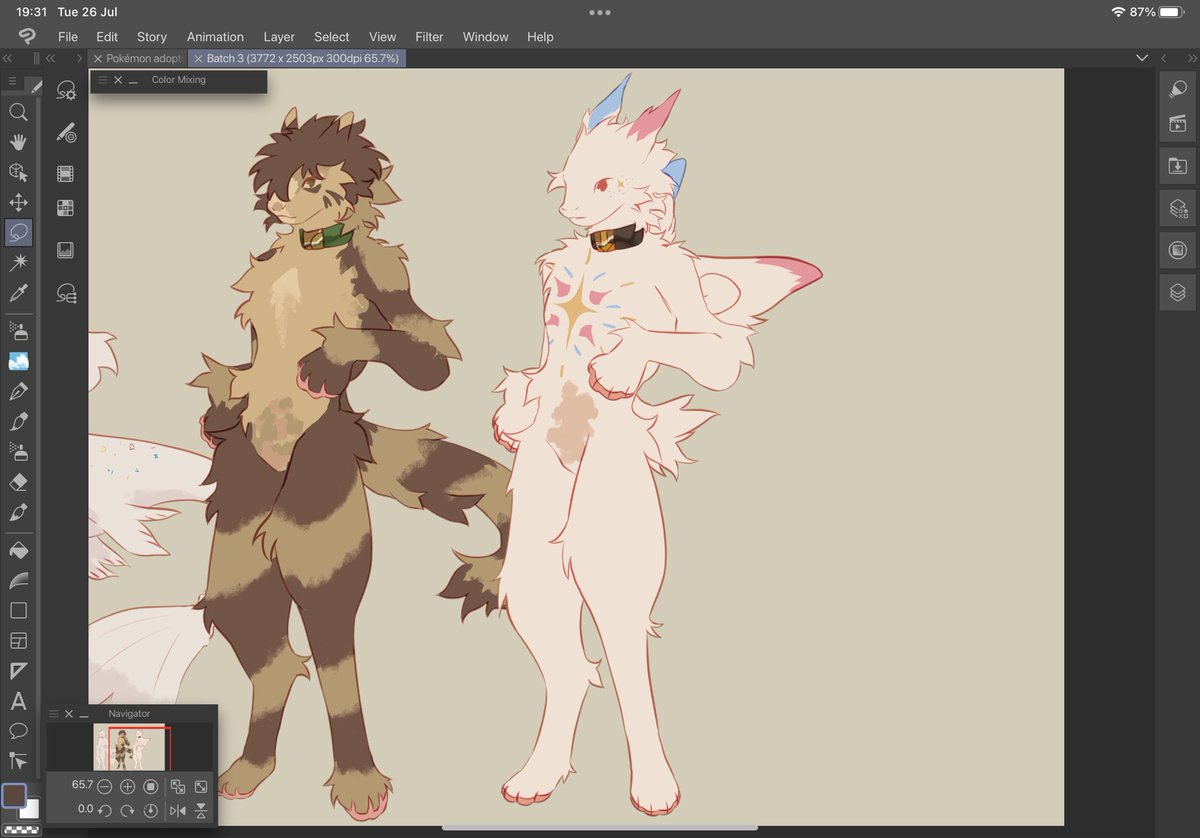Select the Move layer arrows tool
The image size is (1200, 838).
(x=18, y=203)
